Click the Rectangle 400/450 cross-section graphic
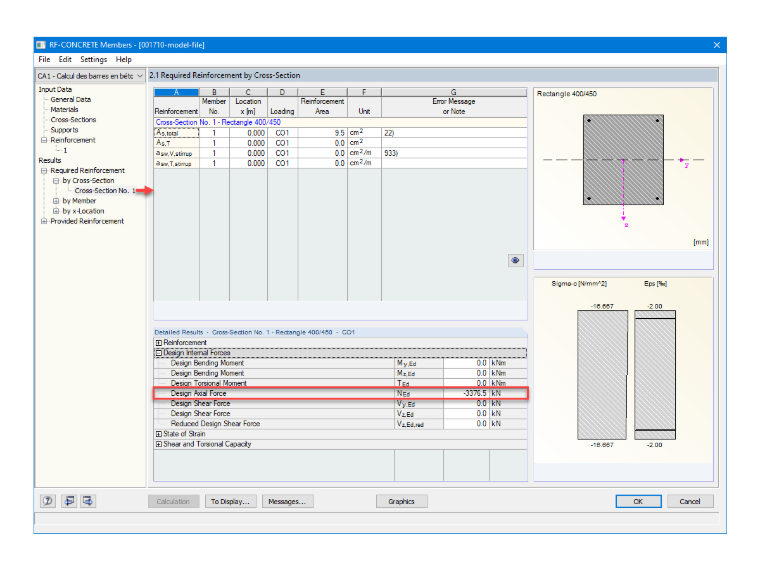 click(623, 159)
